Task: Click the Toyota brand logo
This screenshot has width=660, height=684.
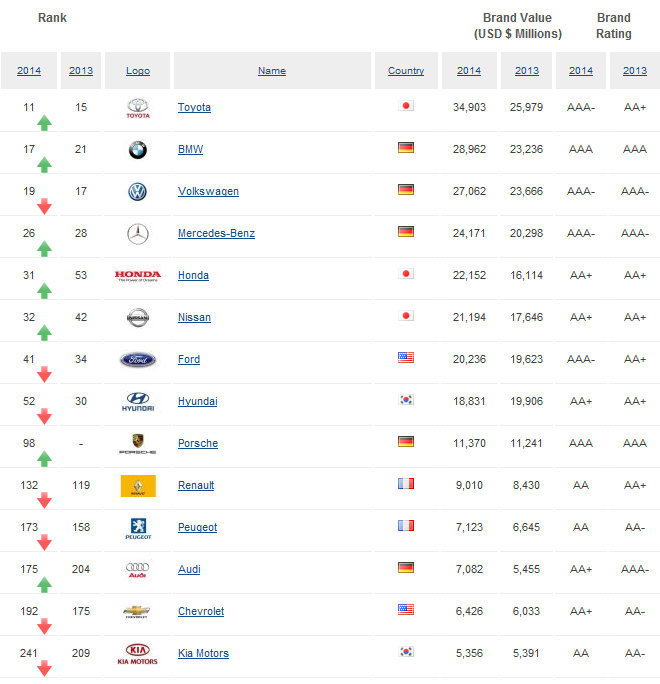Action: coord(138,108)
